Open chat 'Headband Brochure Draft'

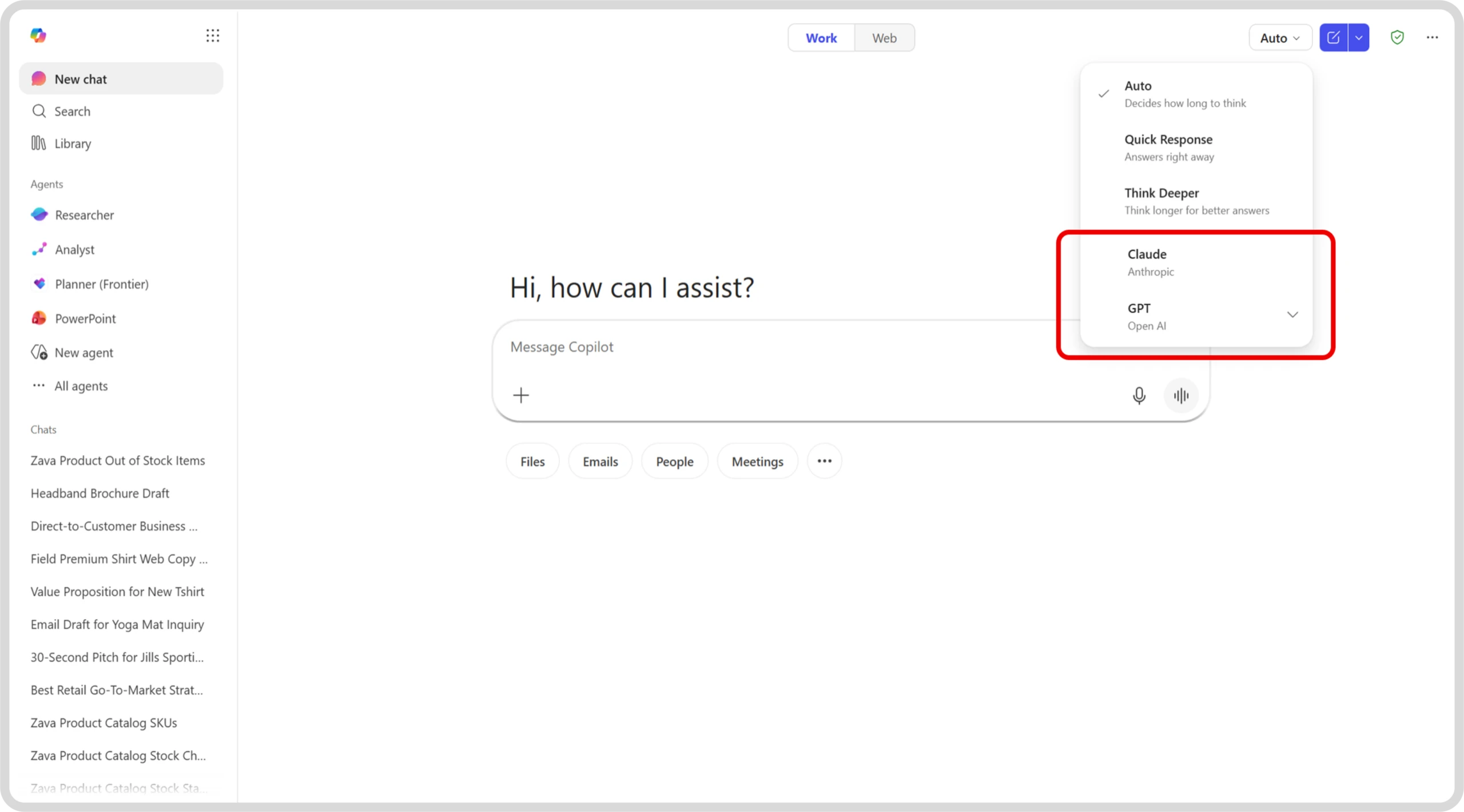pos(100,493)
